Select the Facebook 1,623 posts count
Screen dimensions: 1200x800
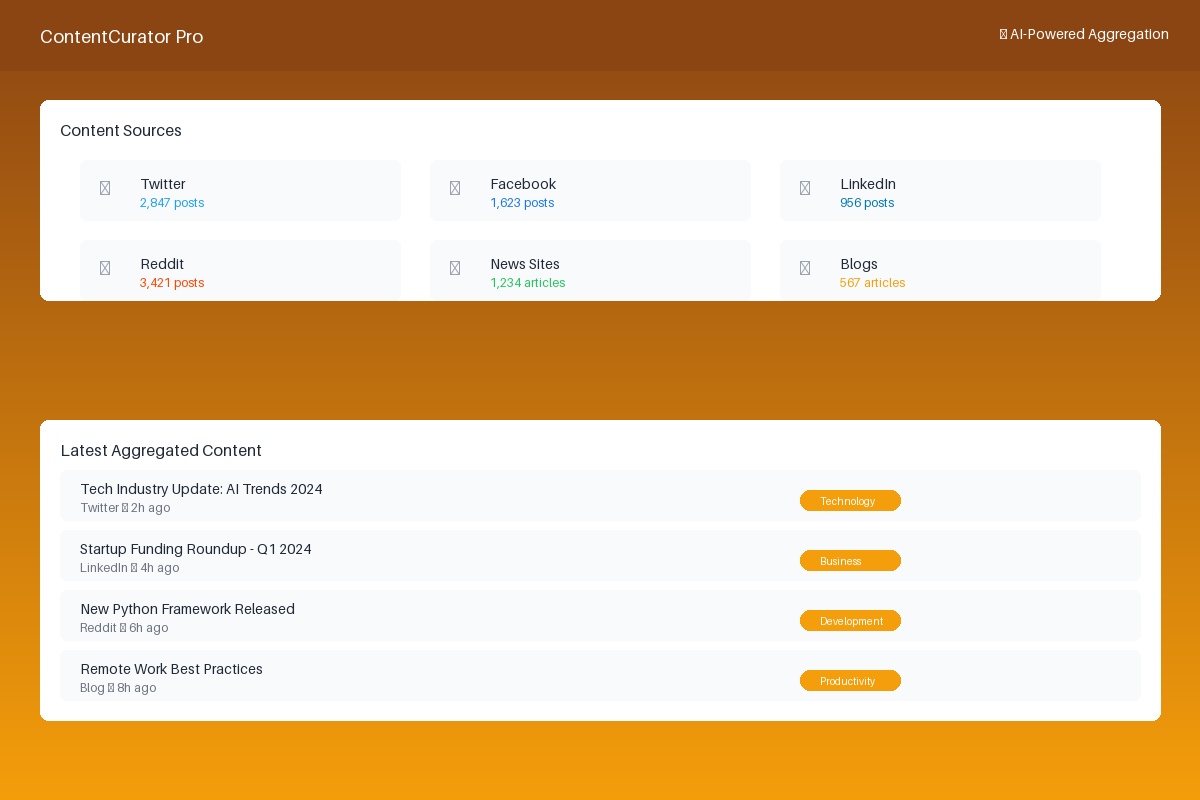coord(522,203)
